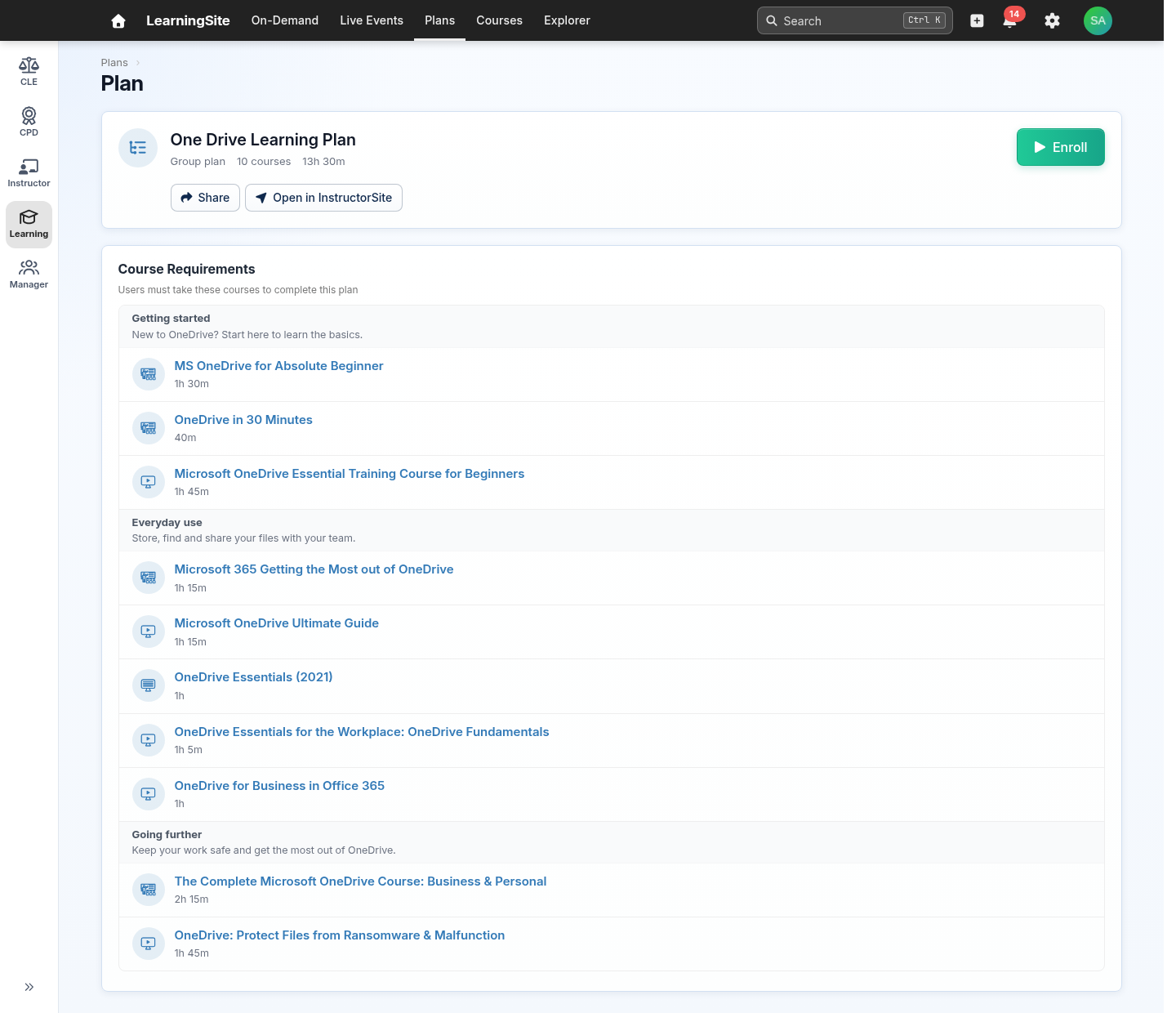Open the On-Demand tab
This screenshot has width=1176, height=1013.
[x=285, y=20]
